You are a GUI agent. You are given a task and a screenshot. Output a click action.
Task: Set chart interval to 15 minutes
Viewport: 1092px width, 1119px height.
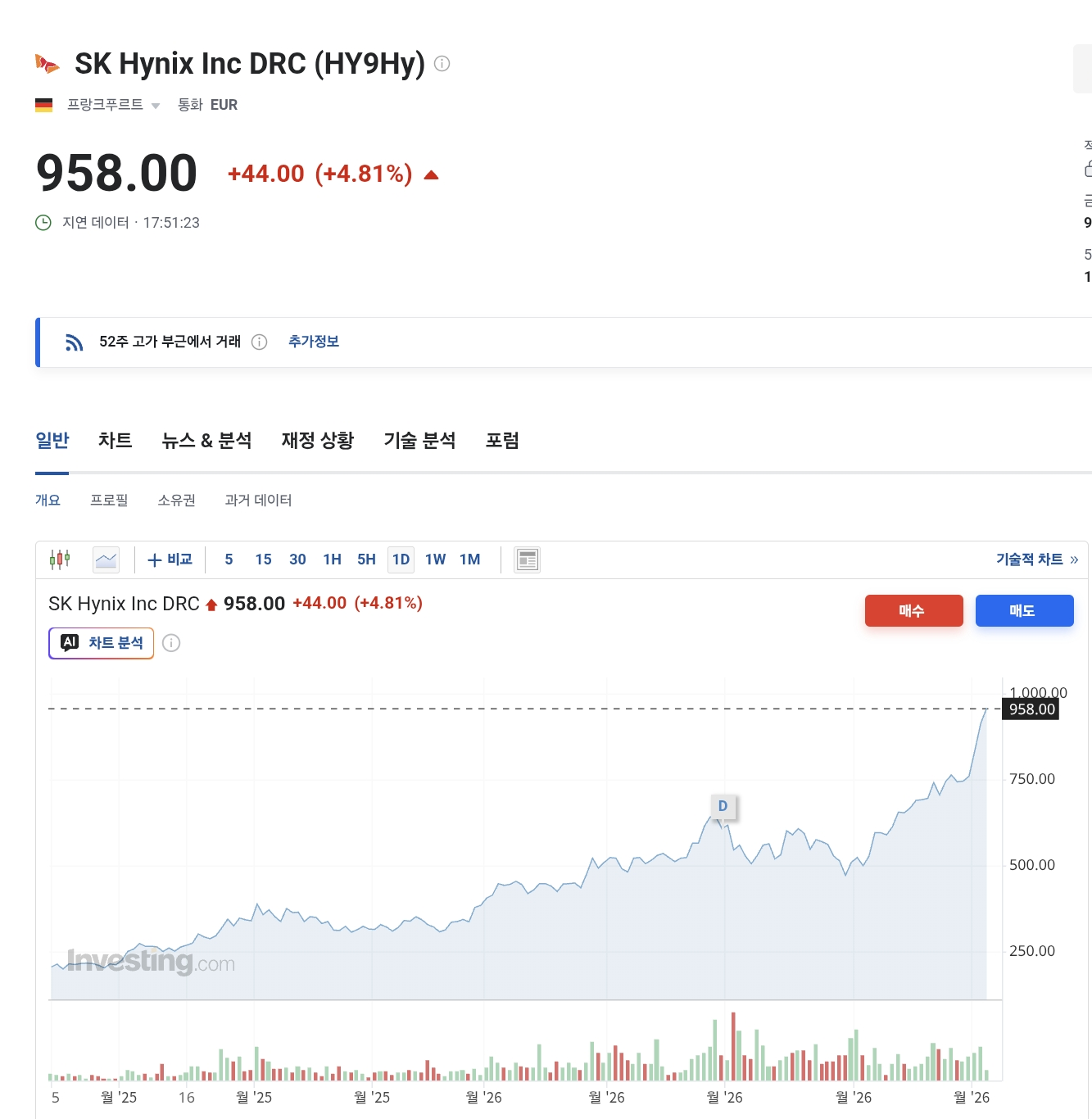coord(263,559)
